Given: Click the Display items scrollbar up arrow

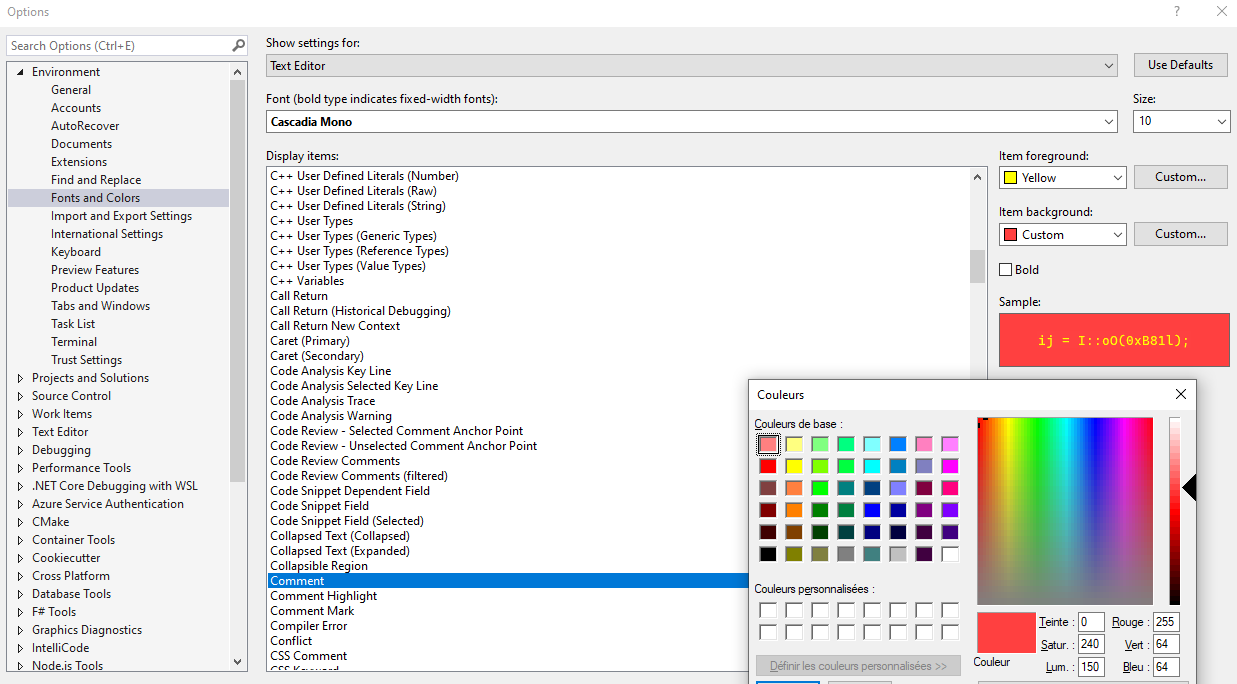Looking at the screenshot, I should coord(978,176).
